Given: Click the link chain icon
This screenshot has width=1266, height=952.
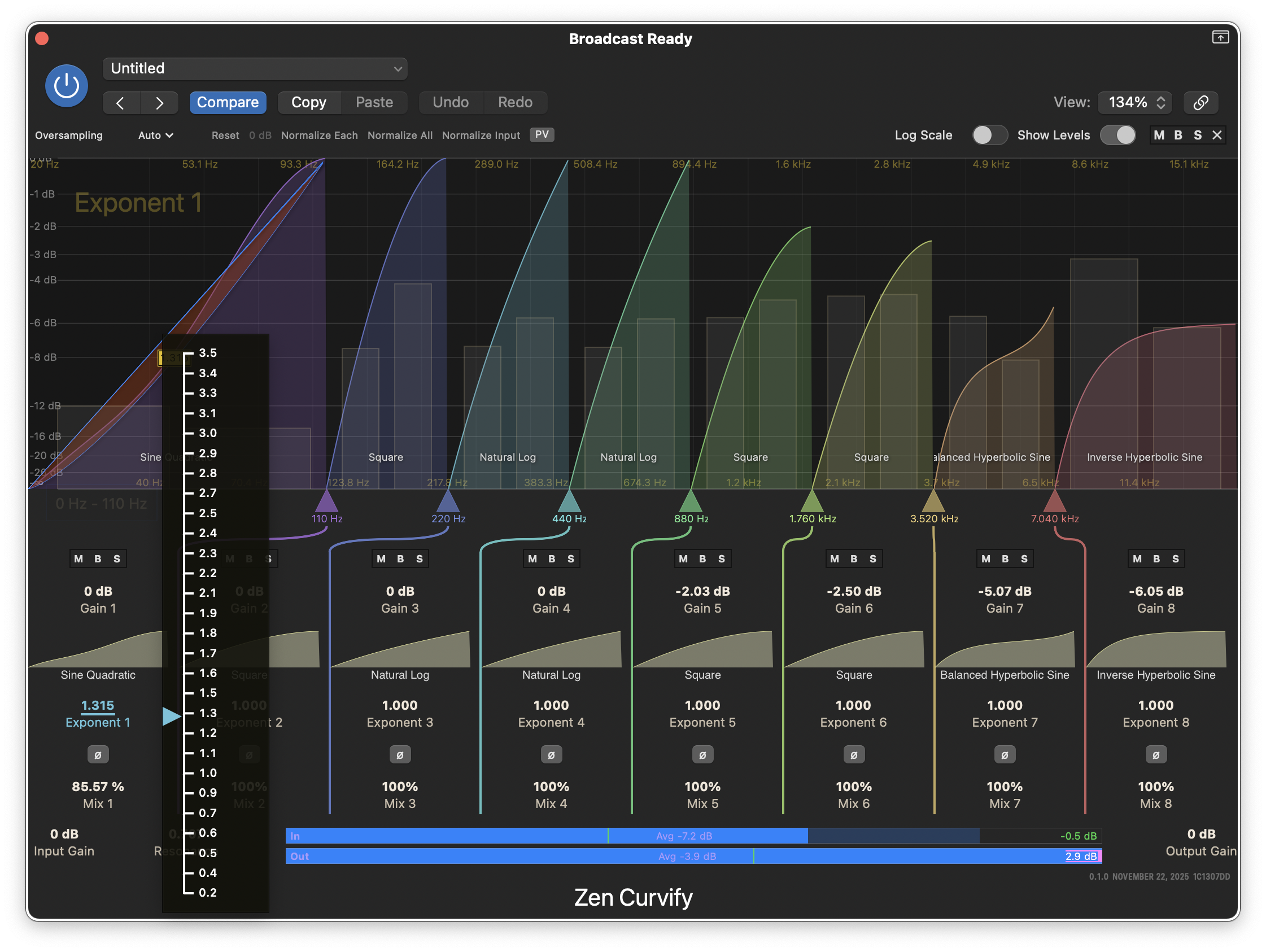Looking at the screenshot, I should [1200, 102].
